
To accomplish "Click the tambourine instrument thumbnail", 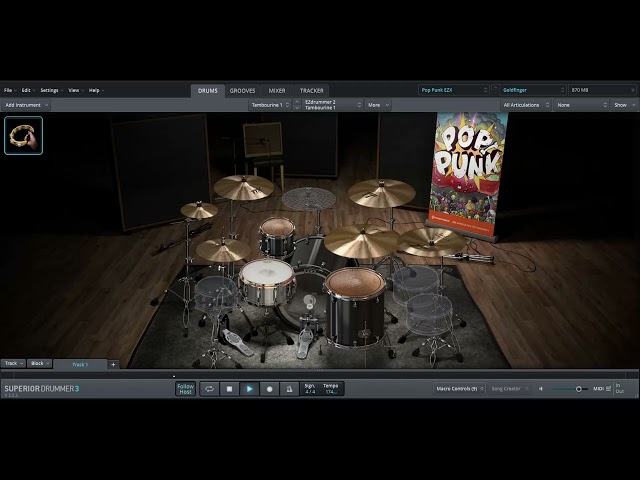I will pyautogui.click(x=23, y=136).
